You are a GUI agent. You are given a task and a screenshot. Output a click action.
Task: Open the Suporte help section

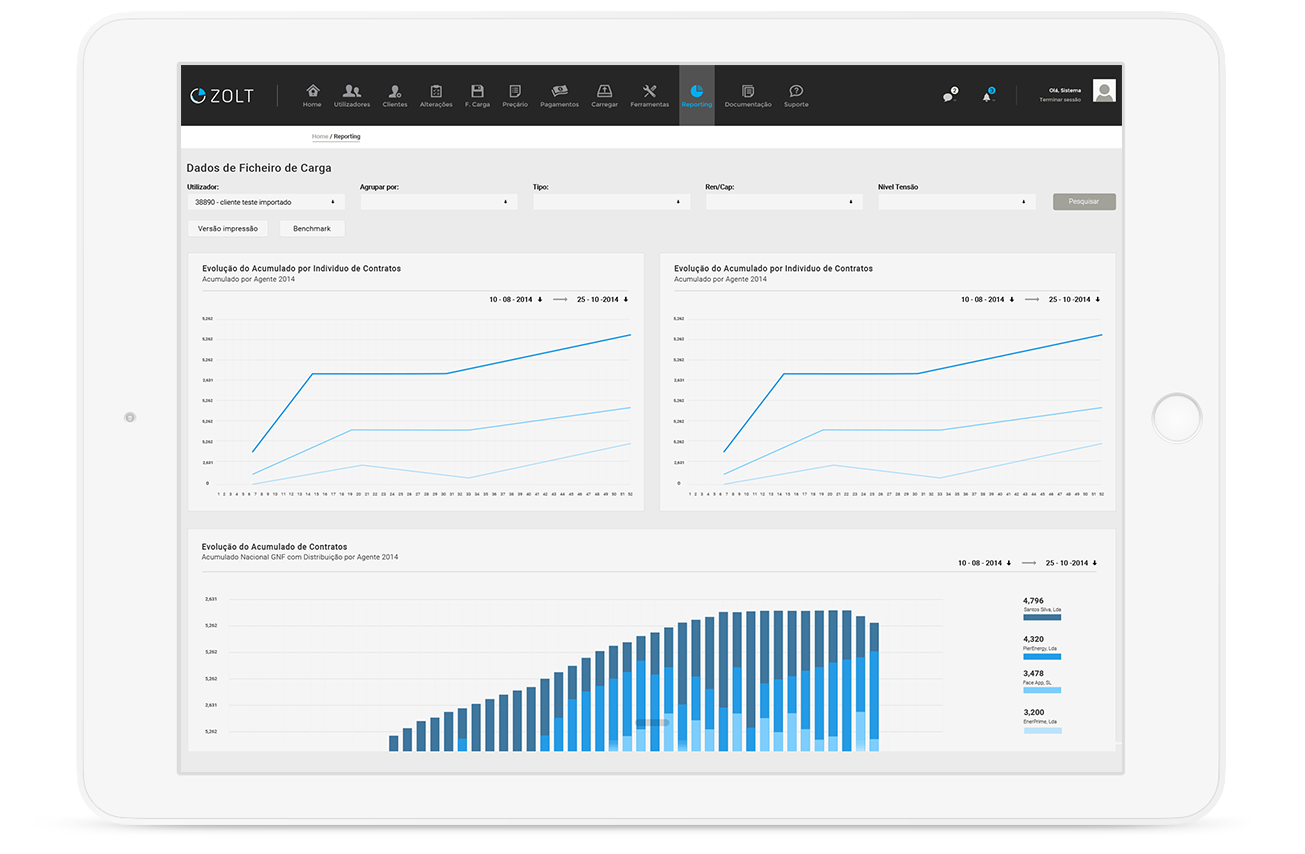[796, 96]
